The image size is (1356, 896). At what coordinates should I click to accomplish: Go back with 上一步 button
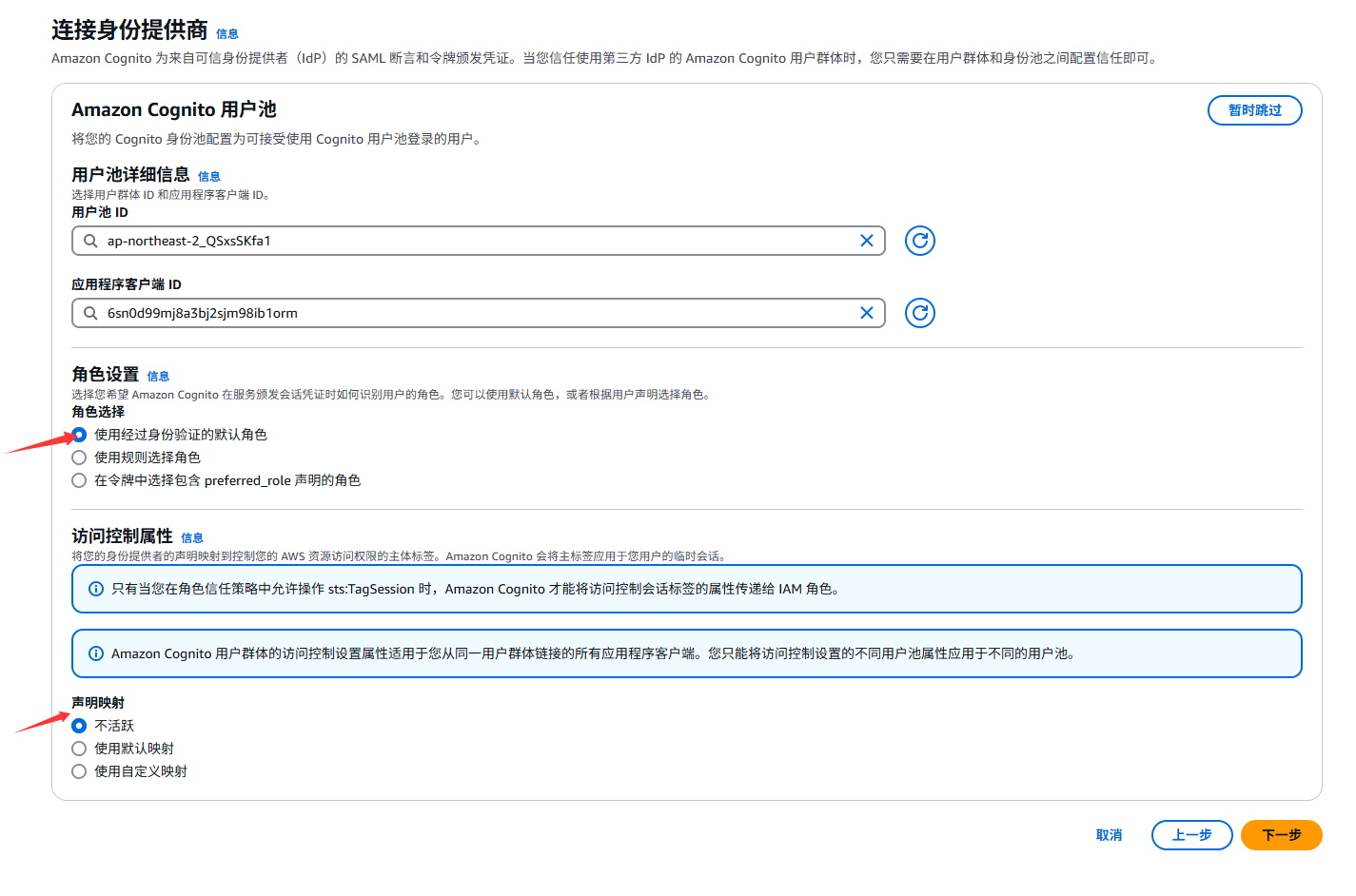click(x=1191, y=835)
